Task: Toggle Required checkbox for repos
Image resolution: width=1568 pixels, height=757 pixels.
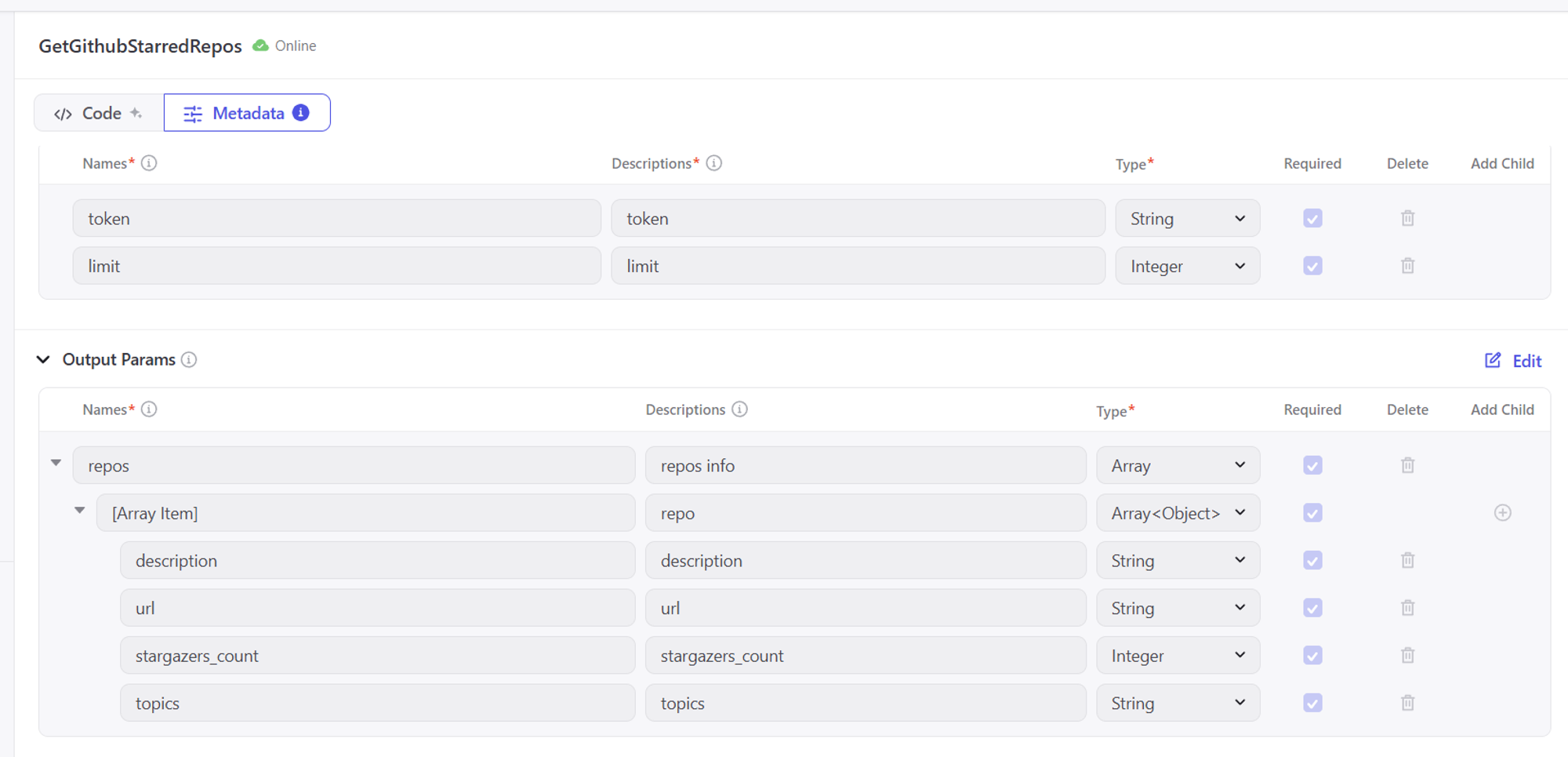Action: (1312, 465)
